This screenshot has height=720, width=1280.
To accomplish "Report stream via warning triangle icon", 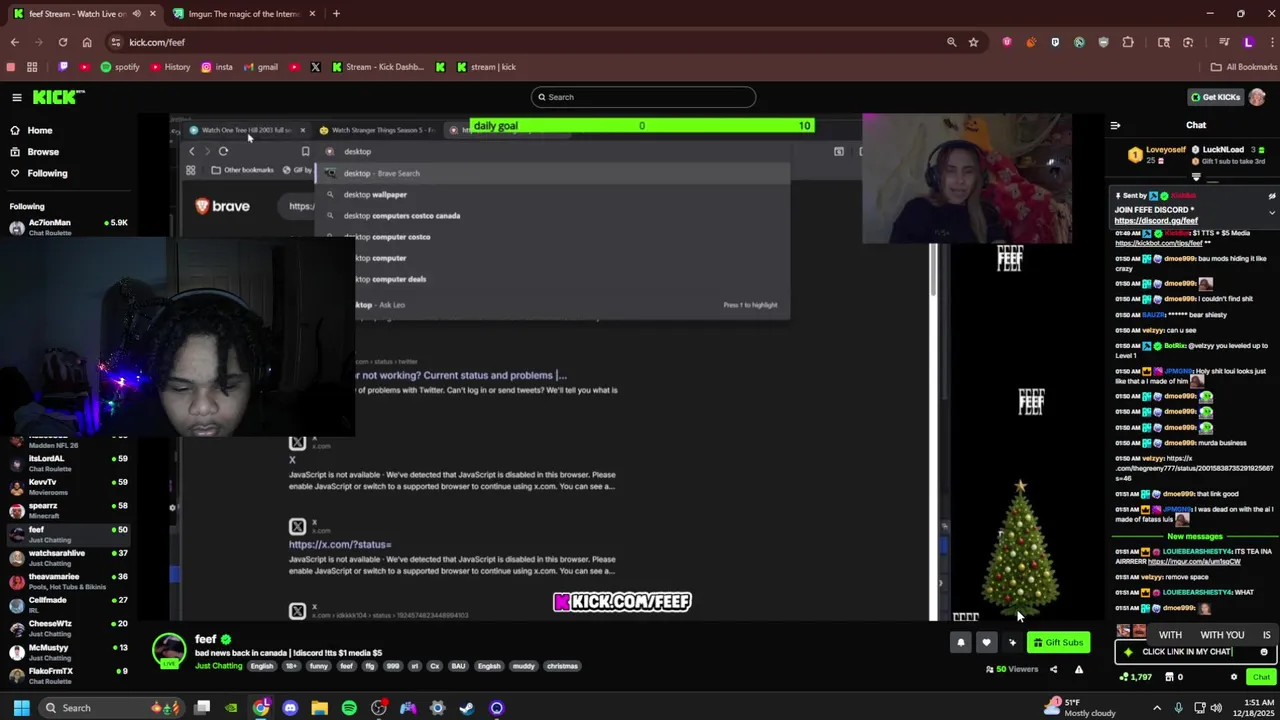I will point(1079,670).
